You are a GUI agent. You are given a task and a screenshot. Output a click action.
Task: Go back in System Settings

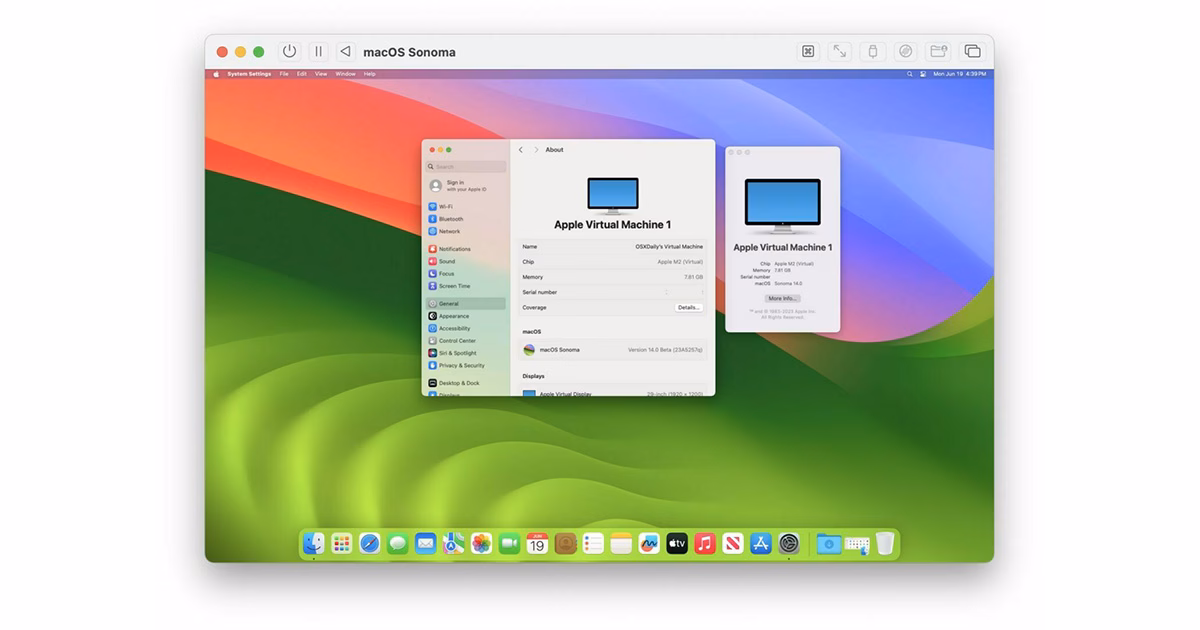tap(521, 150)
